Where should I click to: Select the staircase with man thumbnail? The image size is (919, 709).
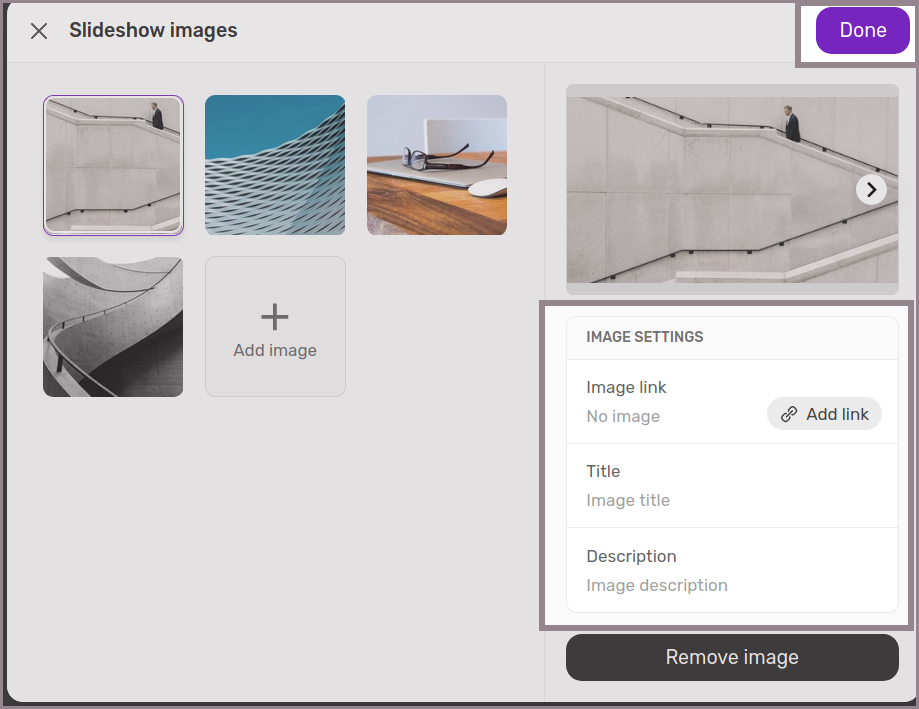pyautogui.click(x=113, y=165)
